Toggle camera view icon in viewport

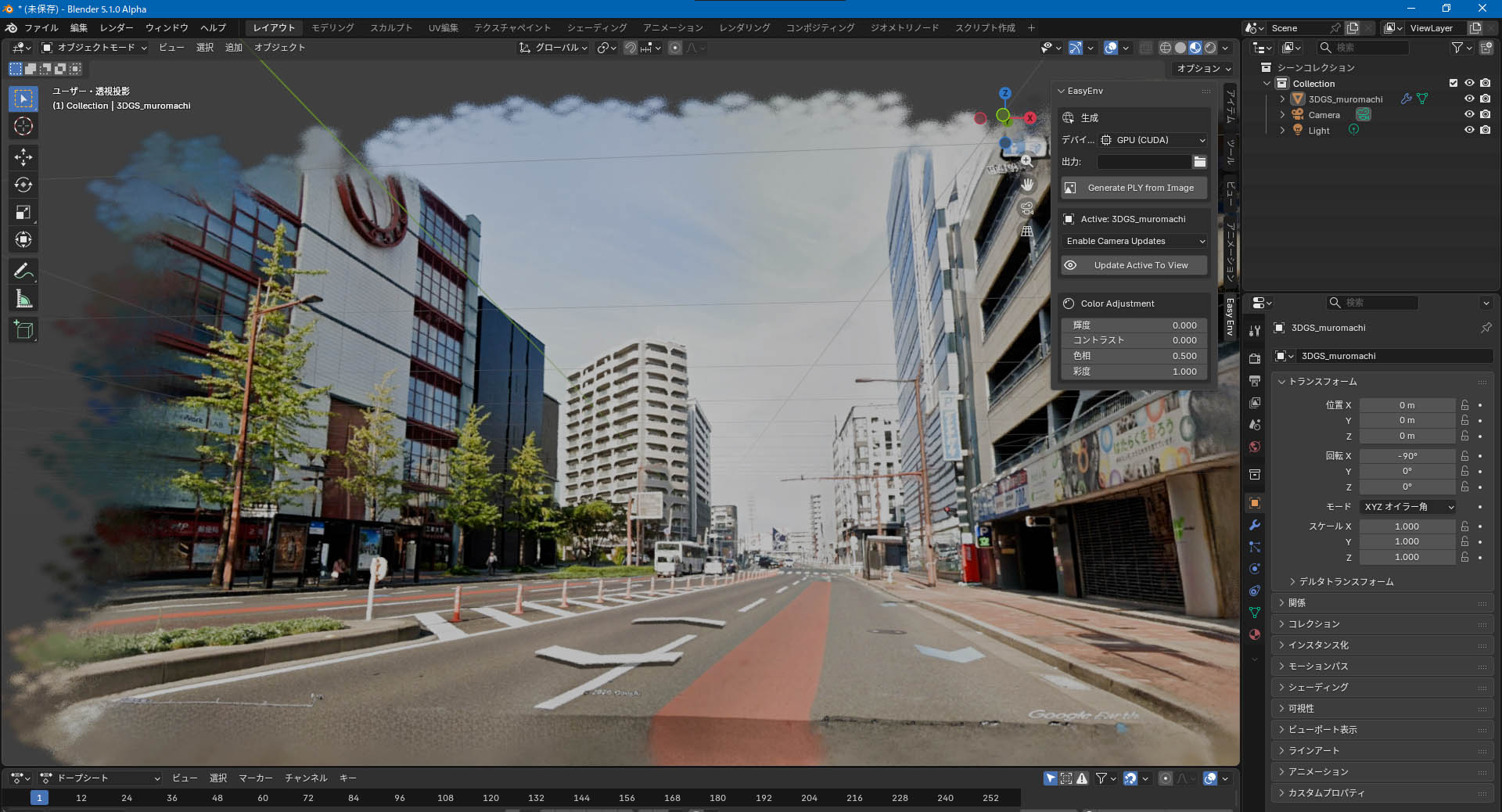pos(1026,208)
